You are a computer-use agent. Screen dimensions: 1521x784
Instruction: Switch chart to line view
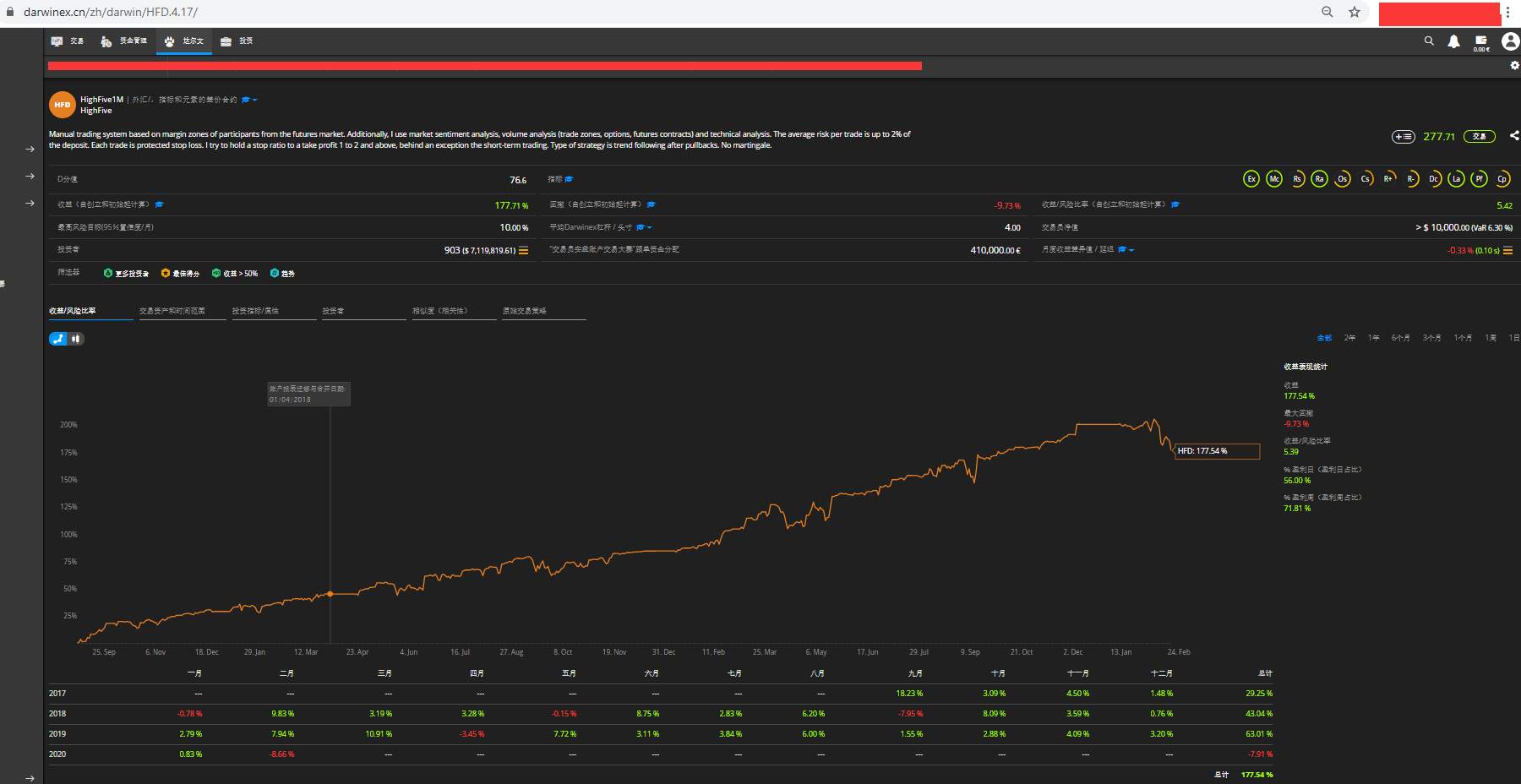[x=58, y=339]
